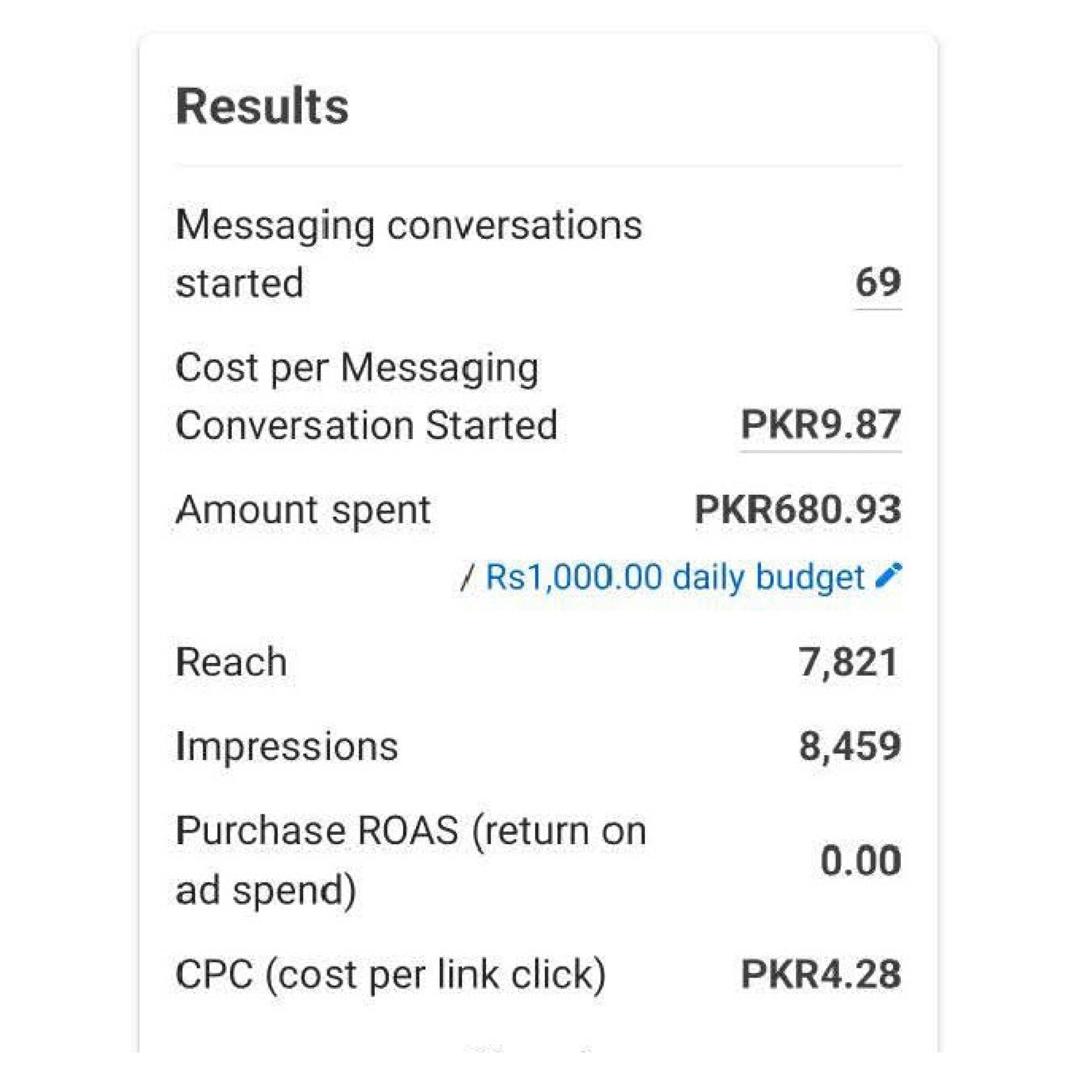
Task: Click the pencil edit icon beside daily budget
Action: (x=888, y=576)
